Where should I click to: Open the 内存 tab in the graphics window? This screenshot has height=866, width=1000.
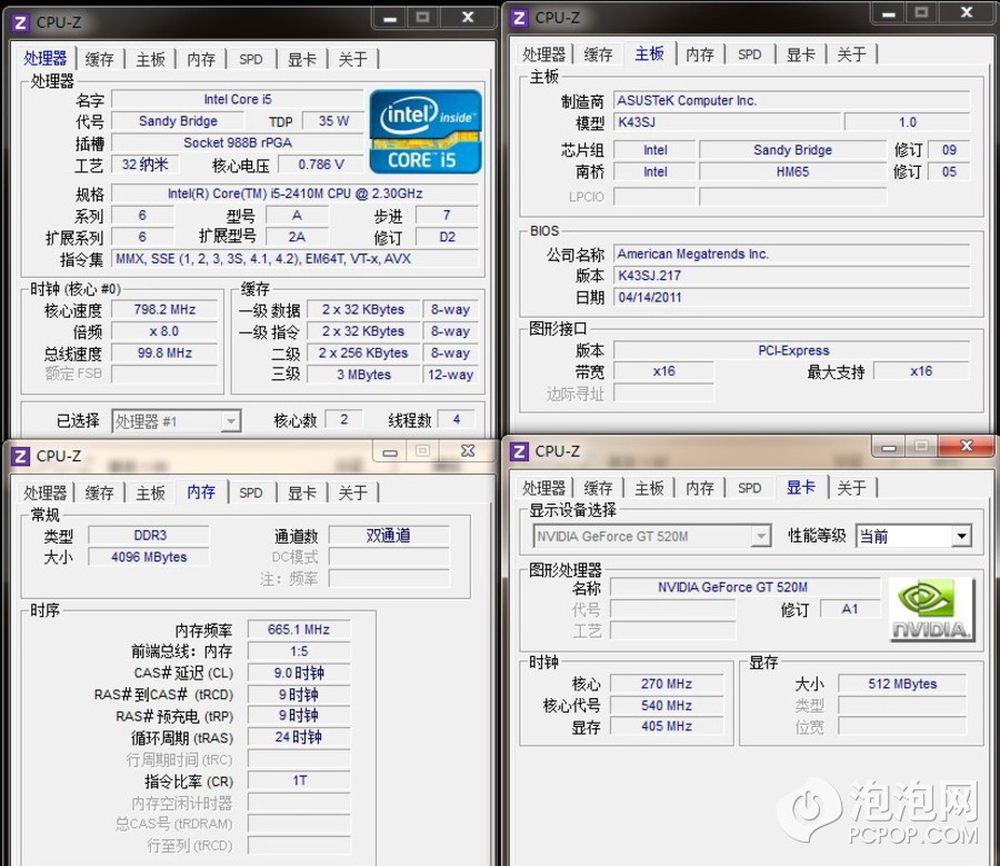tap(700, 488)
